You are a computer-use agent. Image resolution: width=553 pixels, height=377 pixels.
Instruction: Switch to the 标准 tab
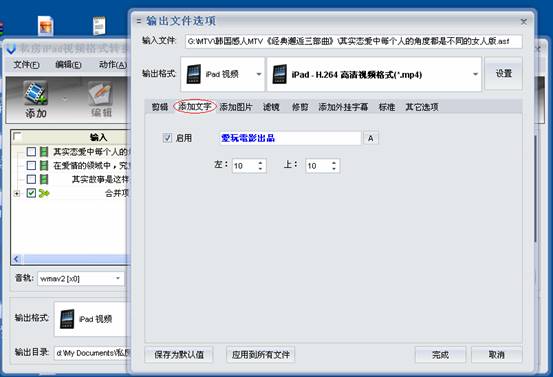click(387, 107)
